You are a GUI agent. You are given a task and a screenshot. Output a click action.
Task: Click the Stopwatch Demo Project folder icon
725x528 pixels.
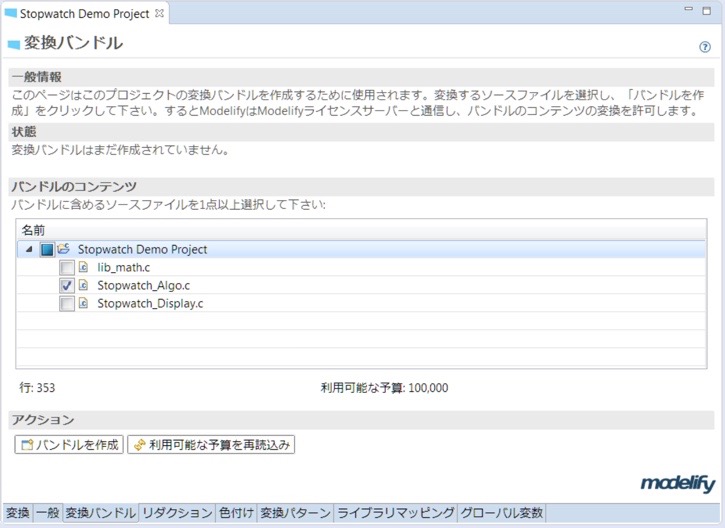64,249
